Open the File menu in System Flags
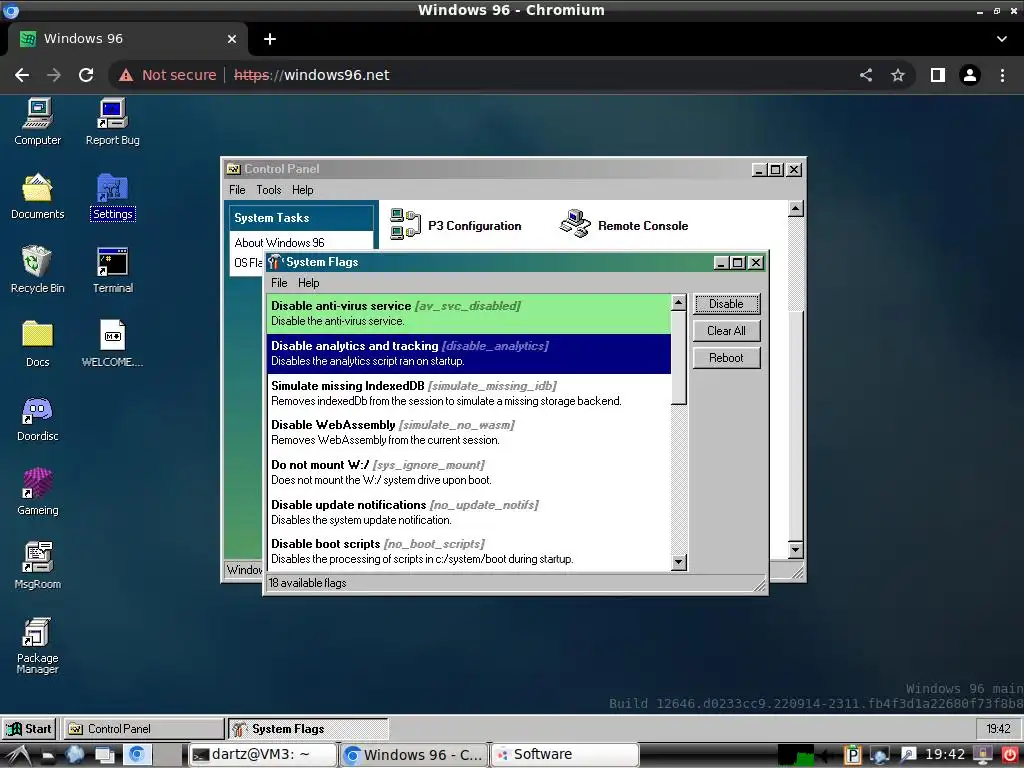 click(x=279, y=283)
